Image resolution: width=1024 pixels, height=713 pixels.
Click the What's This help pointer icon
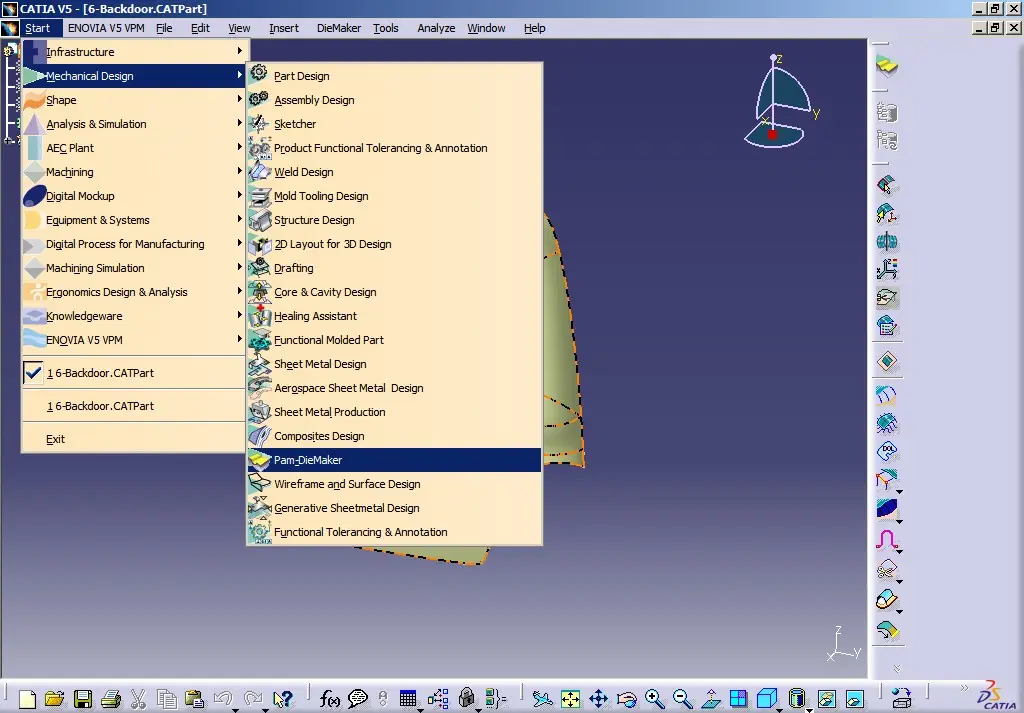[x=283, y=699]
